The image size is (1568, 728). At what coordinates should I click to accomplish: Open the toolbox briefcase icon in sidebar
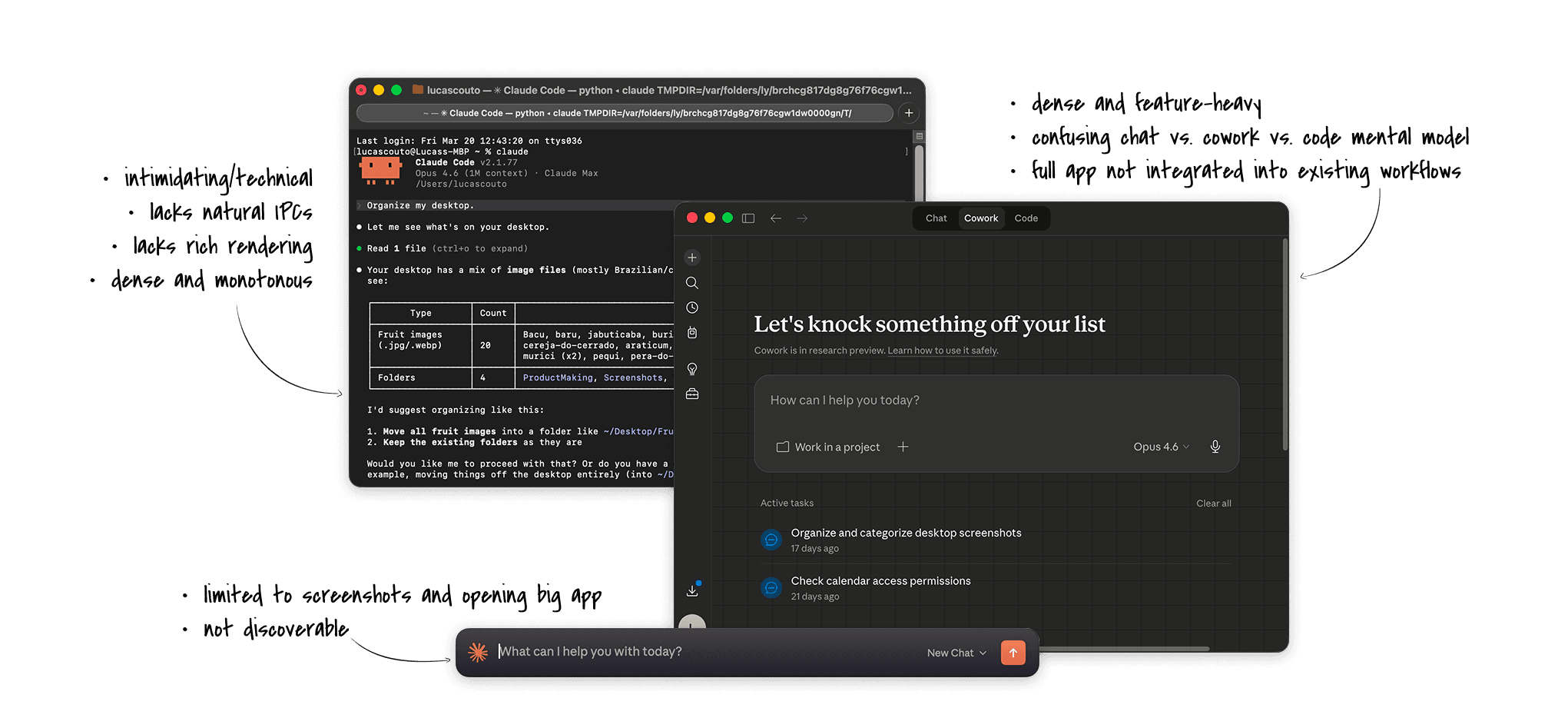point(692,394)
